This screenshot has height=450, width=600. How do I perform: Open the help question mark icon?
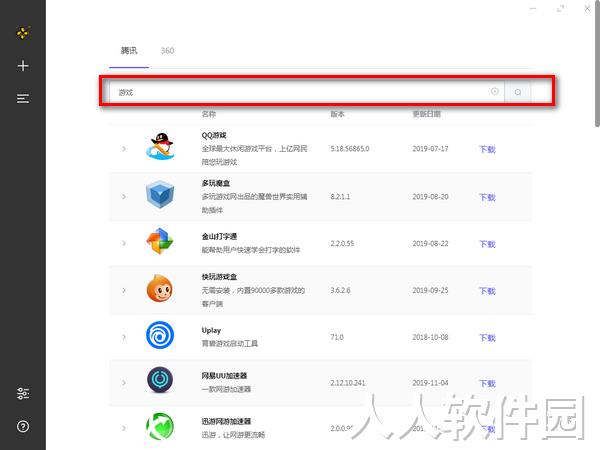23,426
